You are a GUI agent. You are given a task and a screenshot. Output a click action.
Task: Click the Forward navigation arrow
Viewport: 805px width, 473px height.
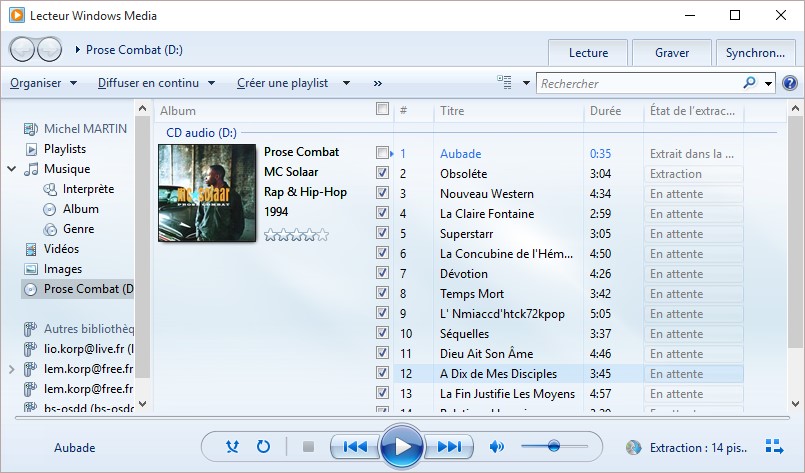click(49, 50)
